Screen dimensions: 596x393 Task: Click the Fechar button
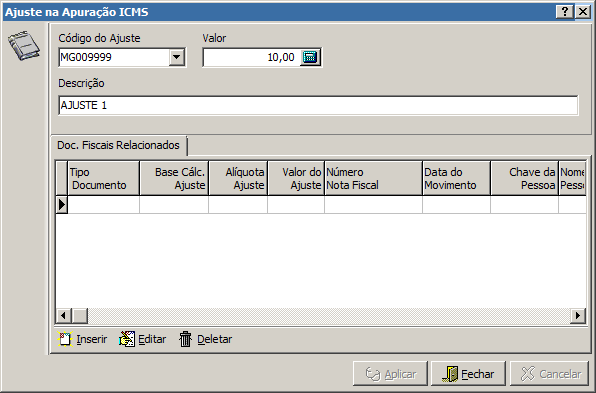tap(468, 374)
